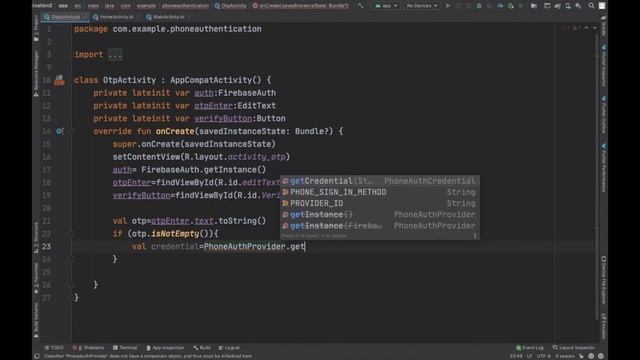
Task: Open the Flutter Inspector side panel
Action: tap(604, 65)
